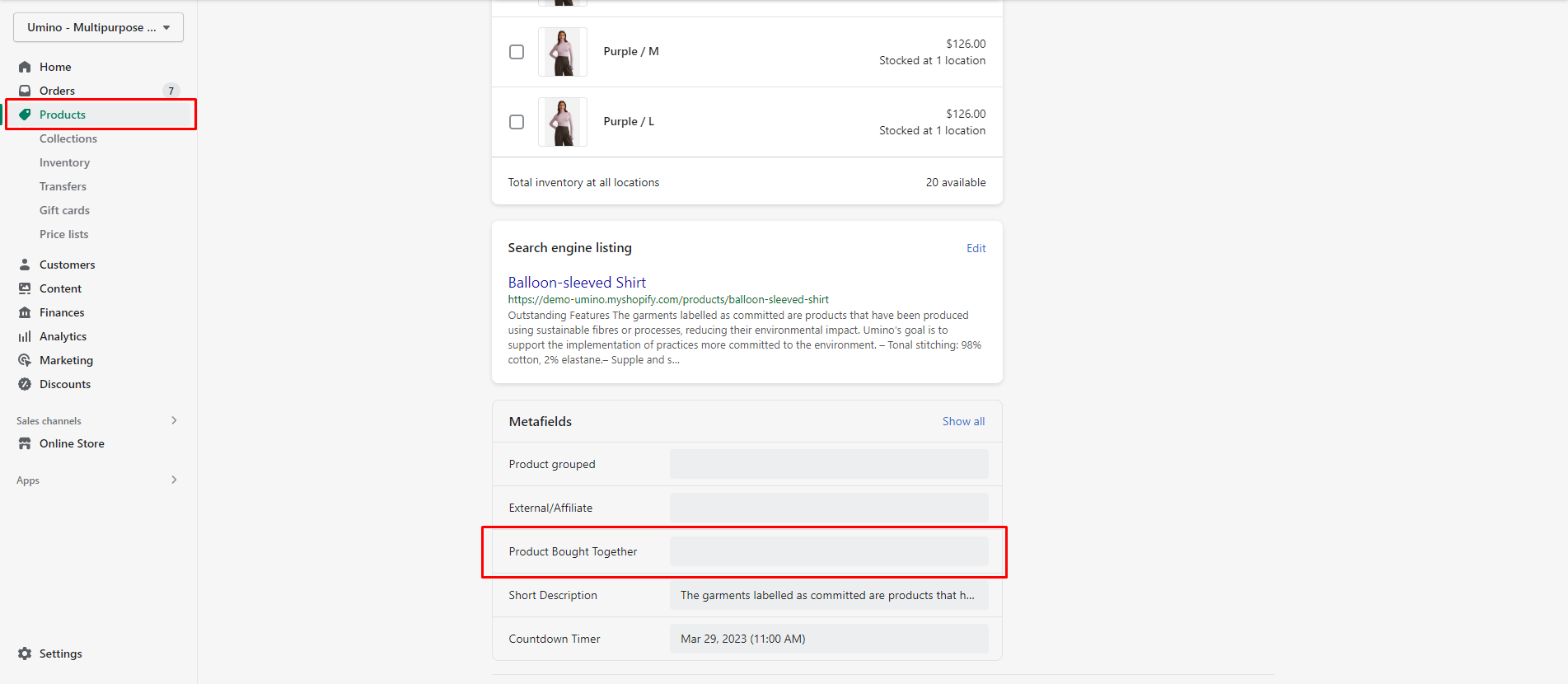Click the Discounts badge icon

[25, 384]
